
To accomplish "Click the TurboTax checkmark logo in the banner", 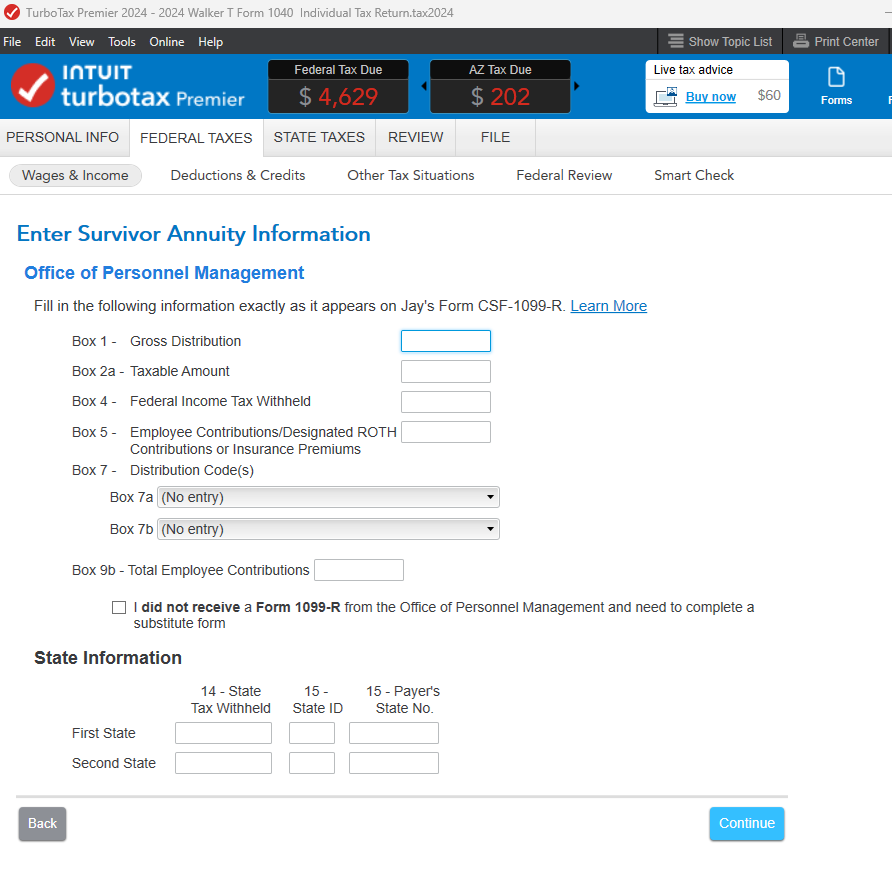I will point(33,85).
